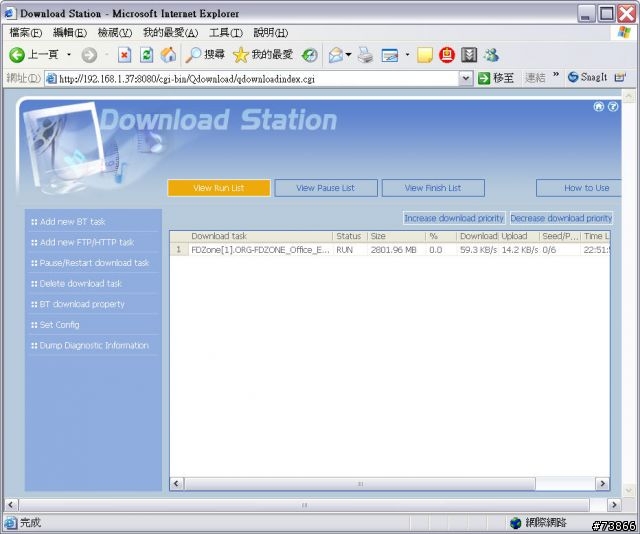Click the yellow note toolbar icon
640x534 pixels.
[425, 55]
